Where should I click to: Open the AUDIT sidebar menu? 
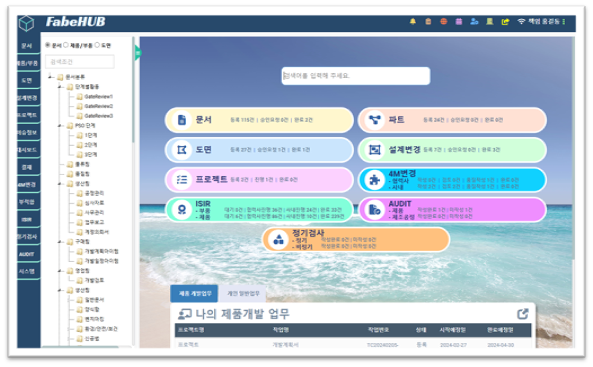pyautogui.click(x=27, y=254)
